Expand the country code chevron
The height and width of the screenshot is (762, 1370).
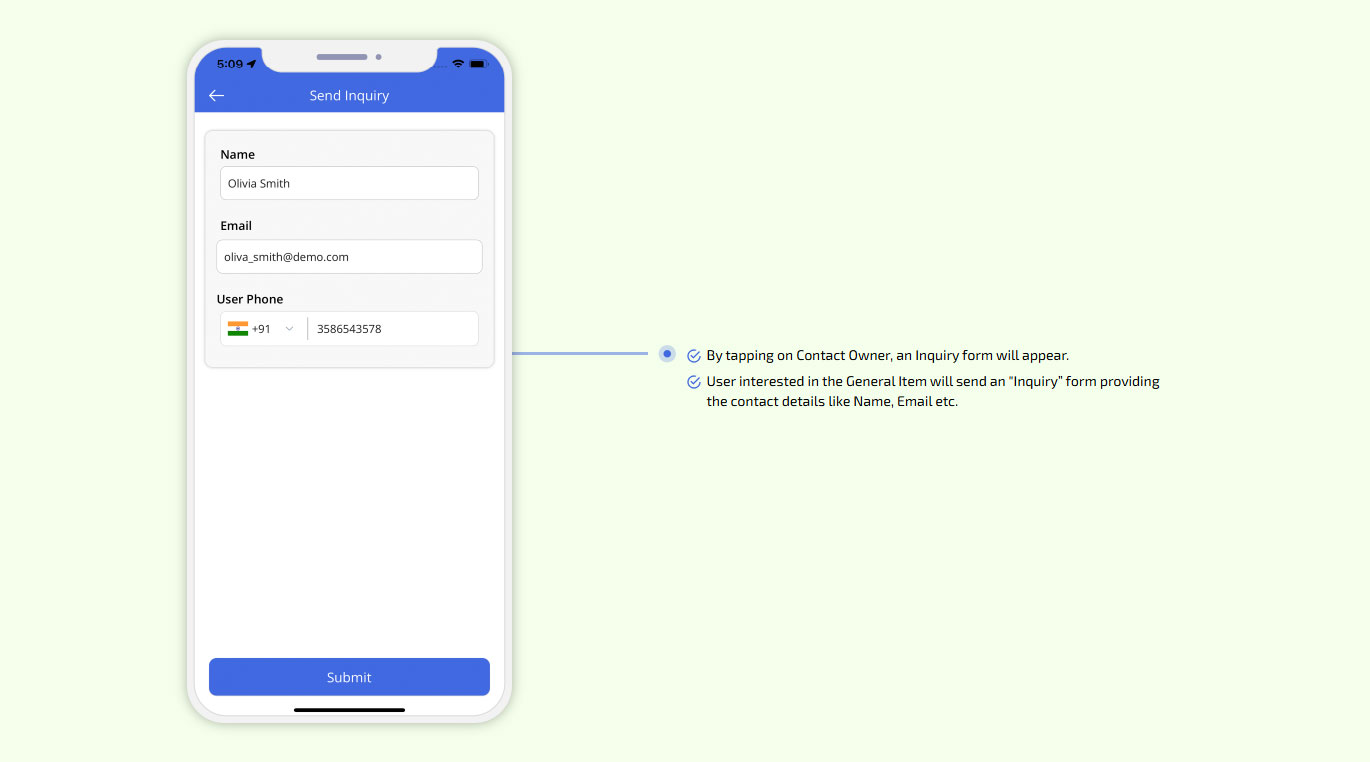pos(288,327)
